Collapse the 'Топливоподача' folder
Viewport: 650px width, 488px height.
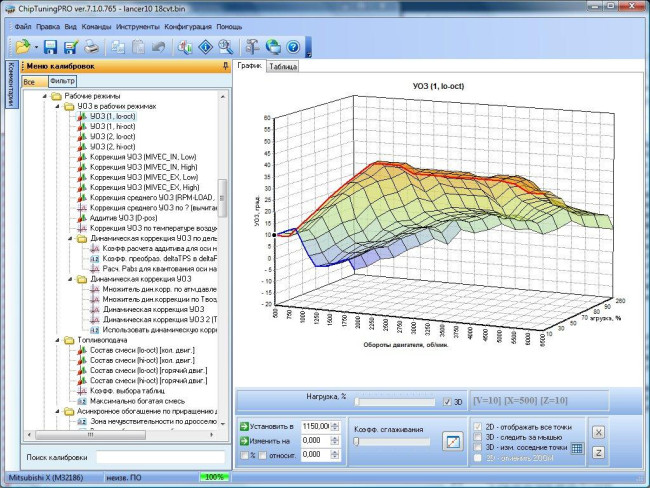(58, 340)
